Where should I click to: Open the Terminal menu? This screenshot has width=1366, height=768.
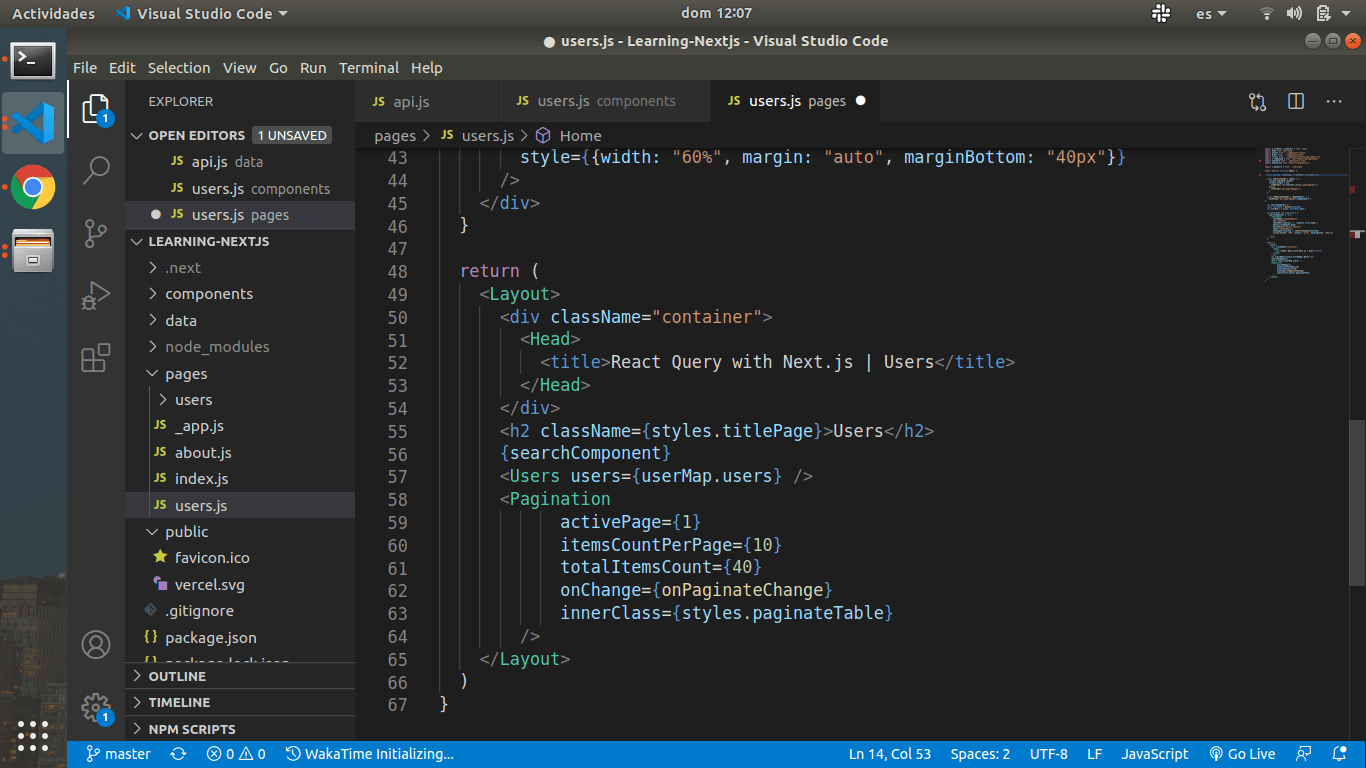click(368, 68)
